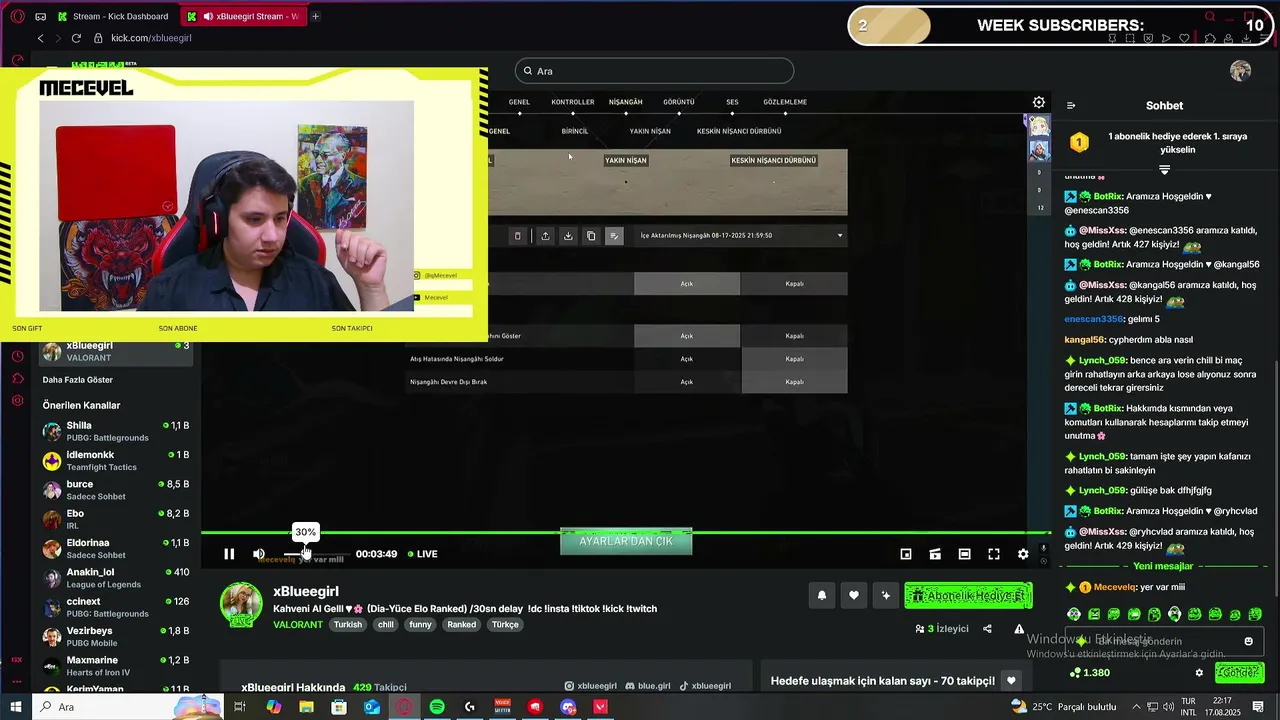Open Spotify from the taskbar
Screen dimensions: 1280x720
coord(437,707)
